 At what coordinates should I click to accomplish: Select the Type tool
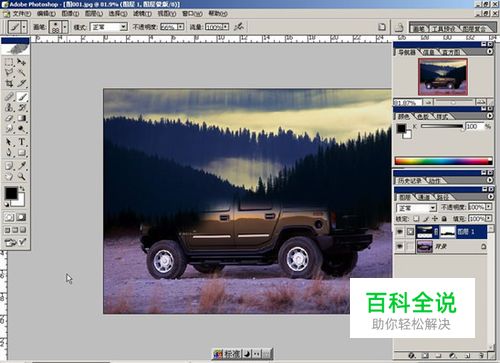point(22,142)
